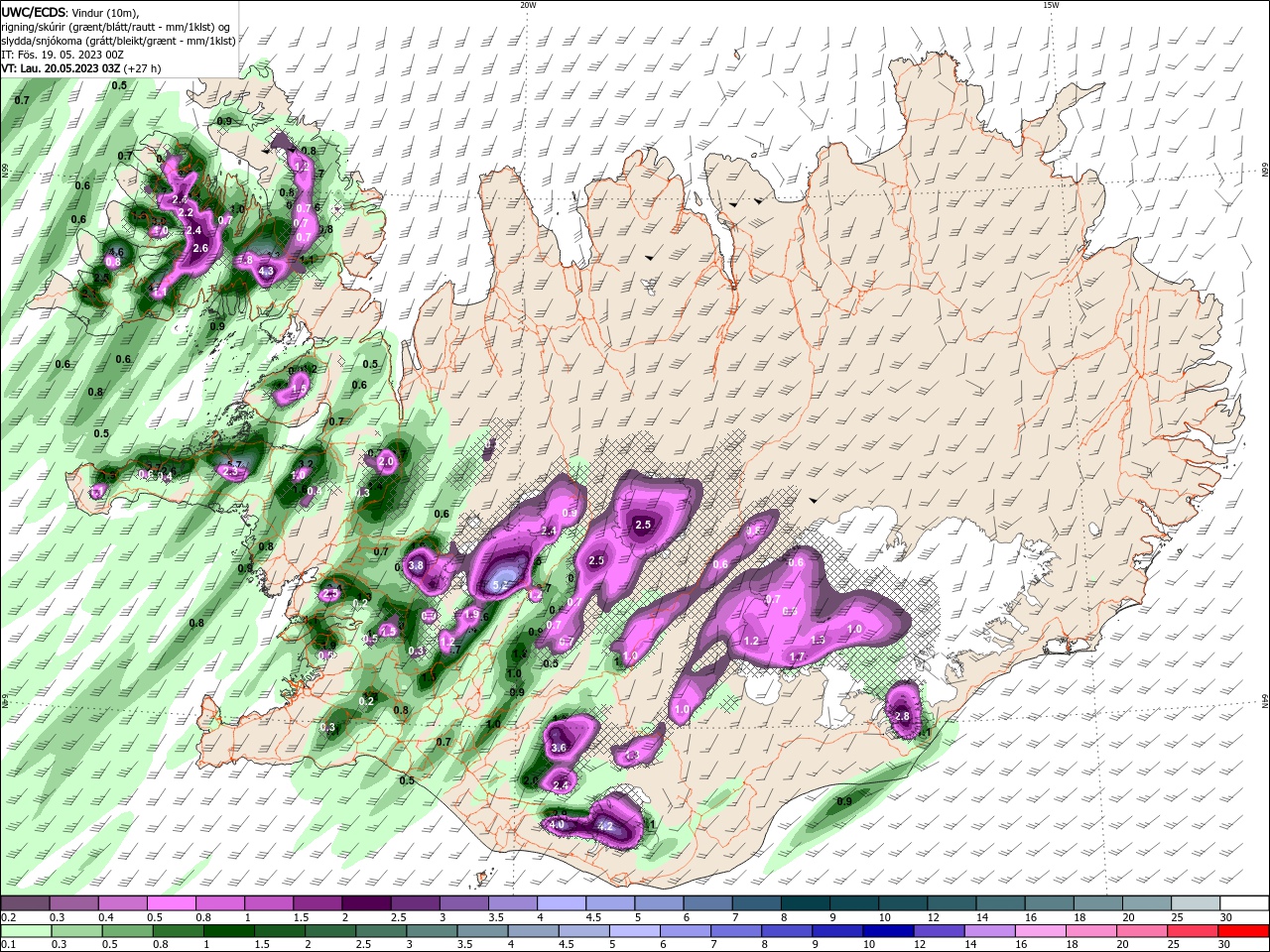
Task: Select the crimson 25 mm rain swatch
Action: click(1195, 932)
